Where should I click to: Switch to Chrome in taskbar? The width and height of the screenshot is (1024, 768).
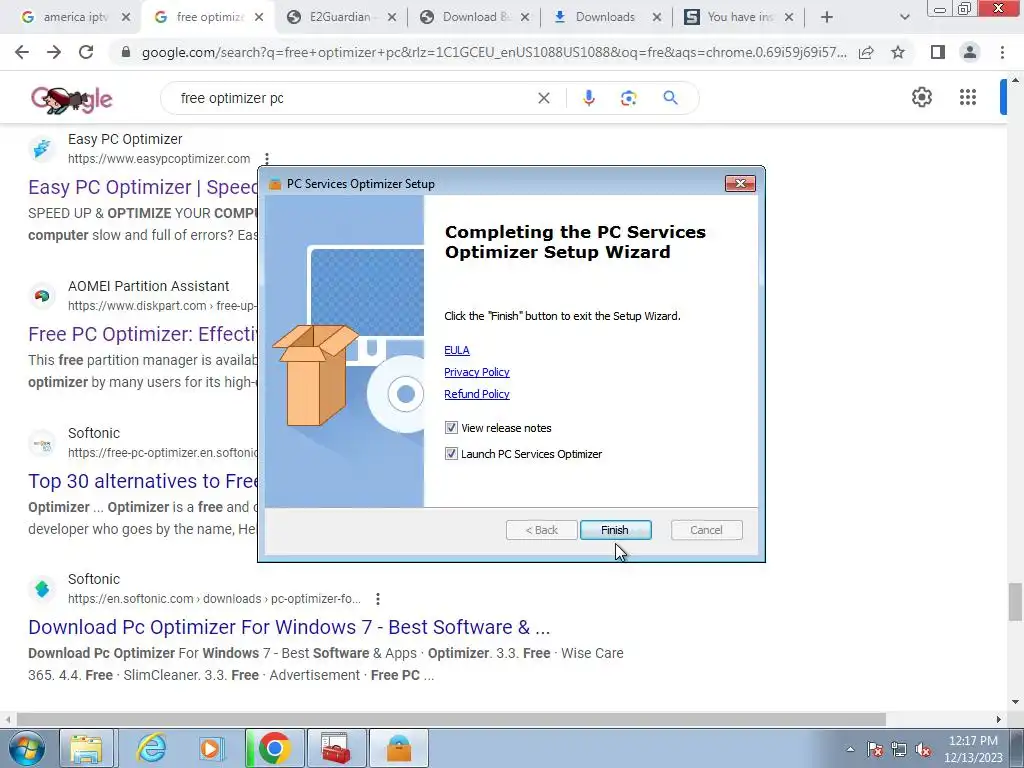coord(274,748)
